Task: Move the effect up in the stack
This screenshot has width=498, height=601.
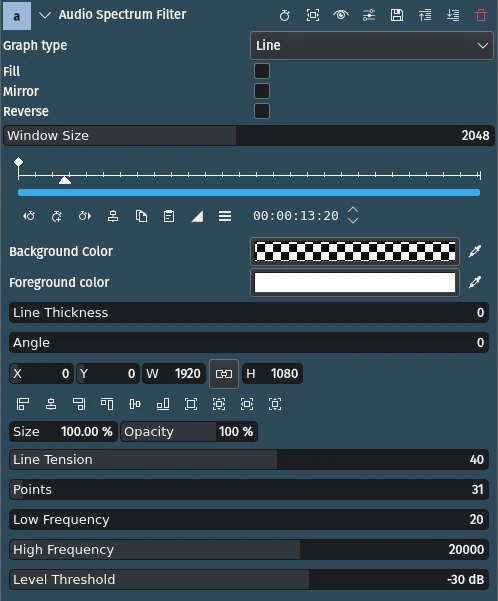Action: [x=425, y=15]
